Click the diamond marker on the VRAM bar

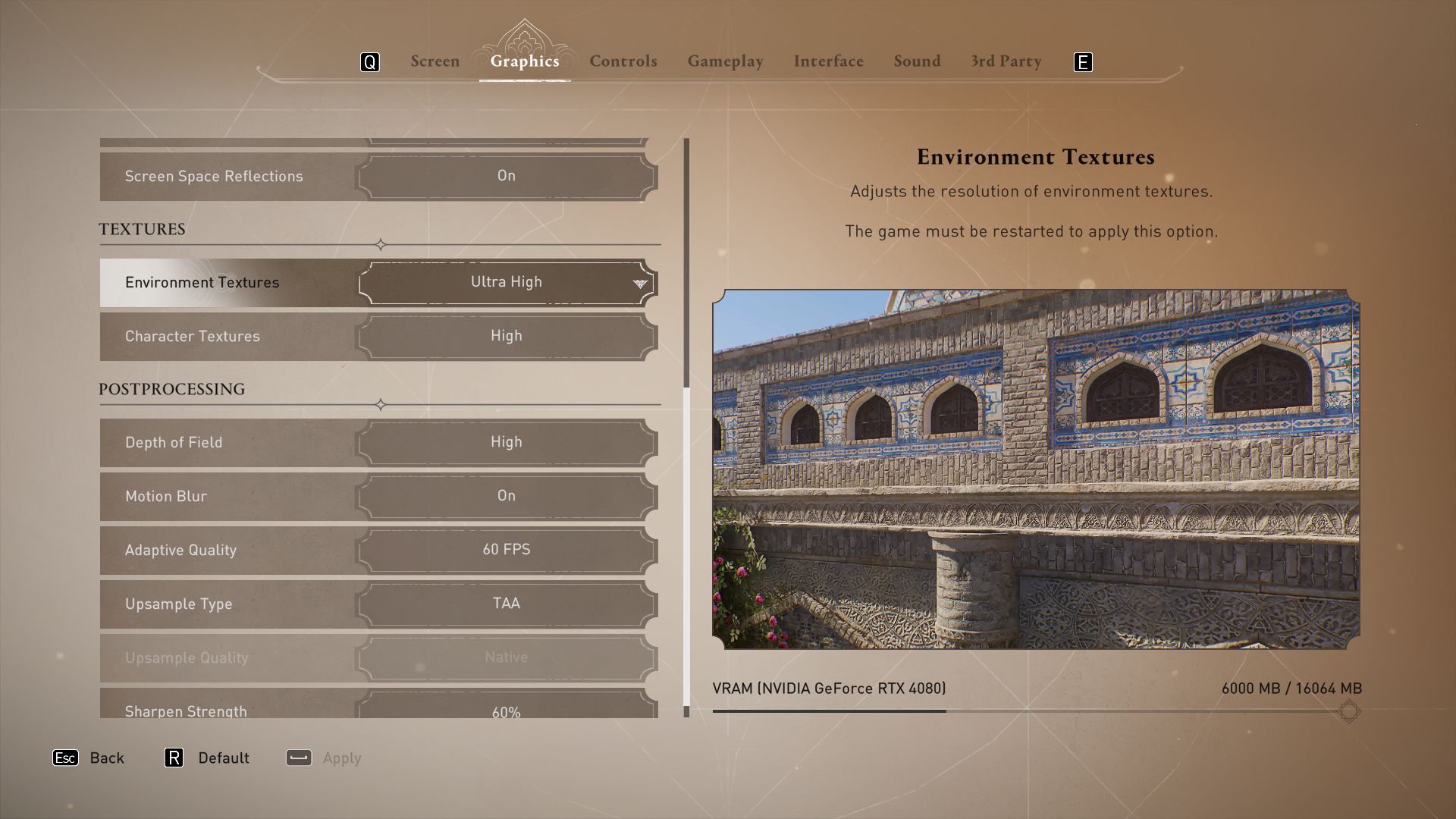tap(1348, 711)
